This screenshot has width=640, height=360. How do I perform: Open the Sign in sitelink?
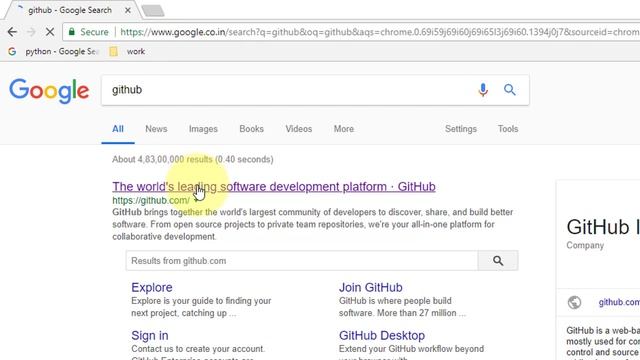[150, 336]
